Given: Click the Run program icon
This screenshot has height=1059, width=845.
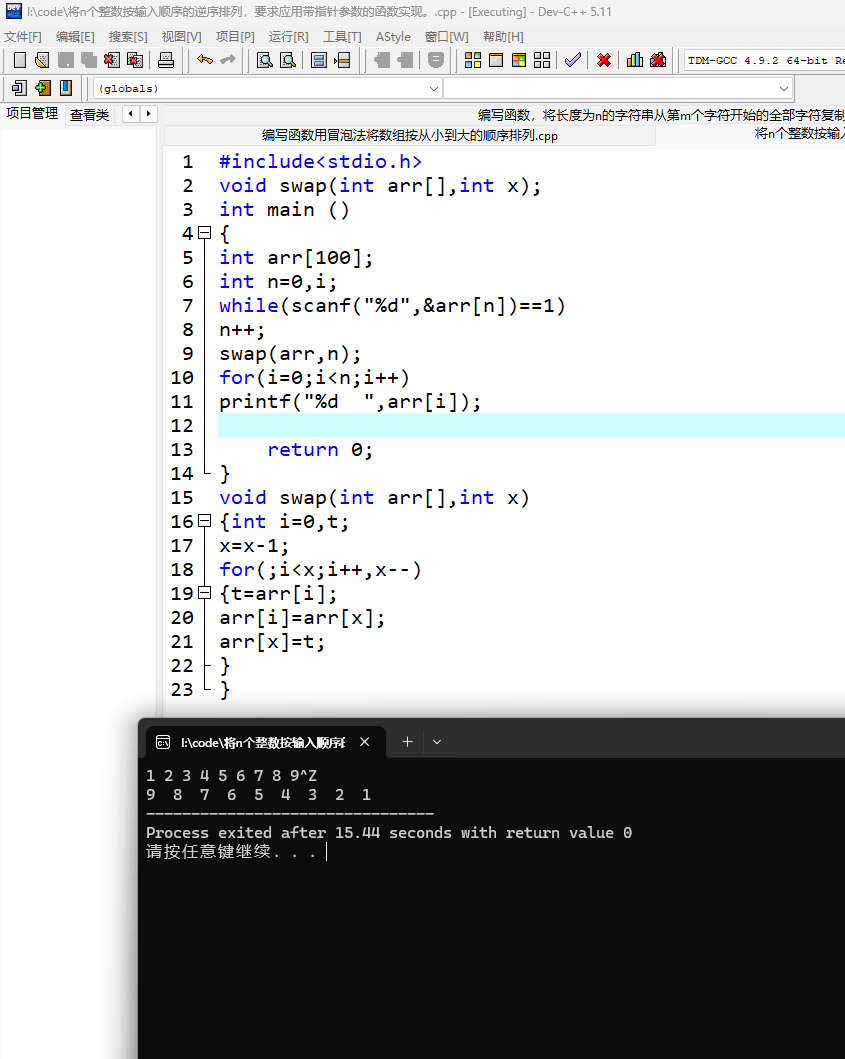Looking at the screenshot, I should coord(496,60).
